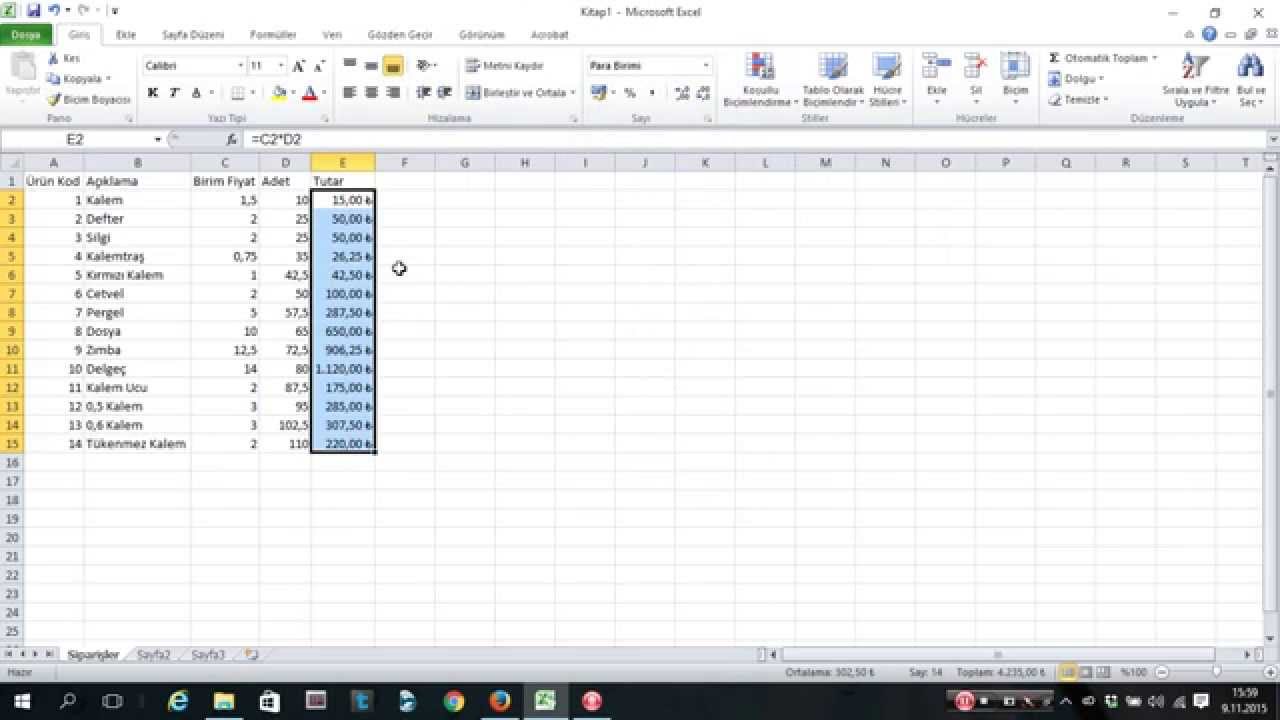The height and width of the screenshot is (720, 1280).
Task: Switch to the Formüller tab
Action: pyautogui.click(x=273, y=34)
